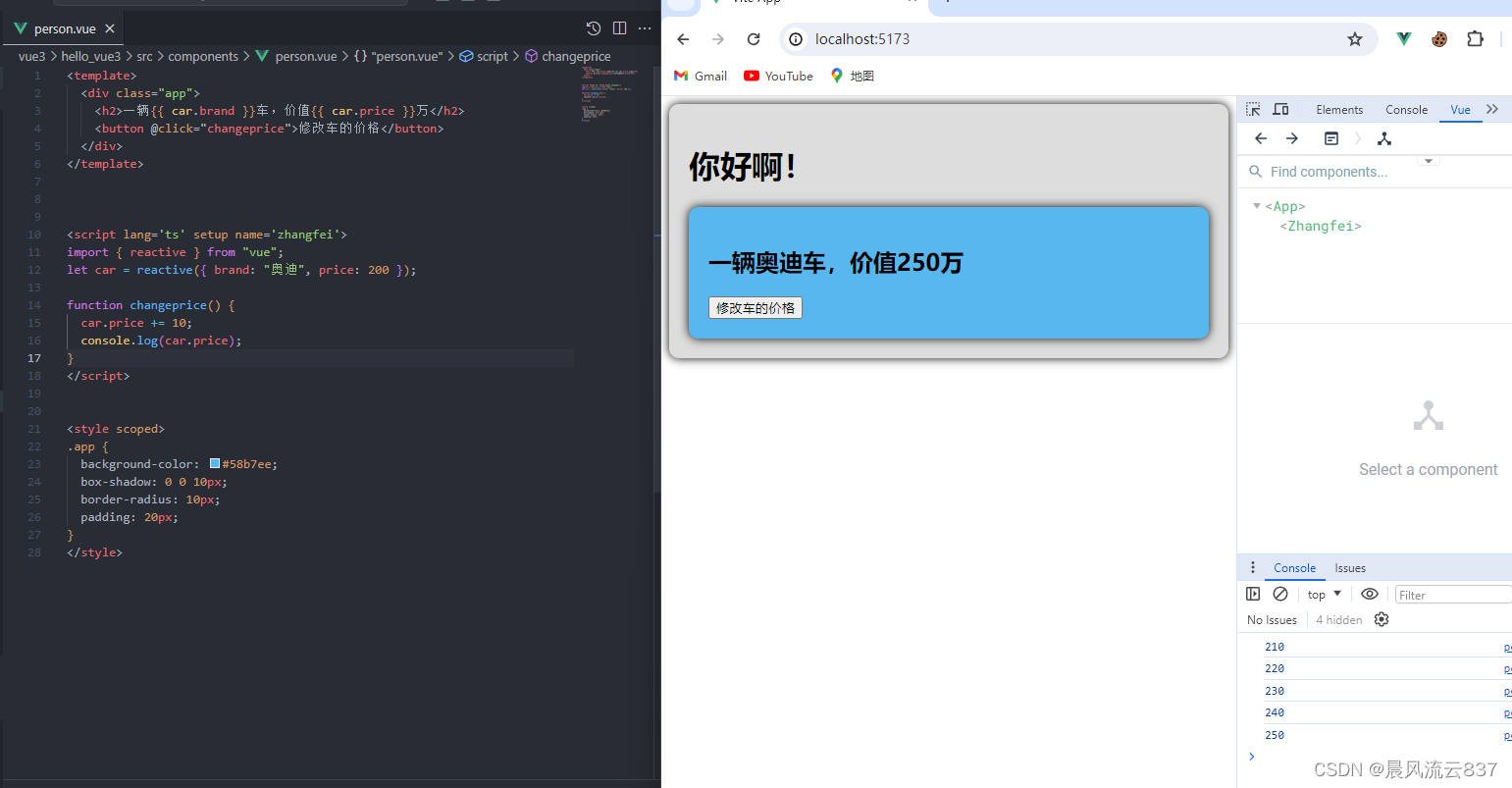Activate DevTools inspect element picker

click(x=1253, y=109)
